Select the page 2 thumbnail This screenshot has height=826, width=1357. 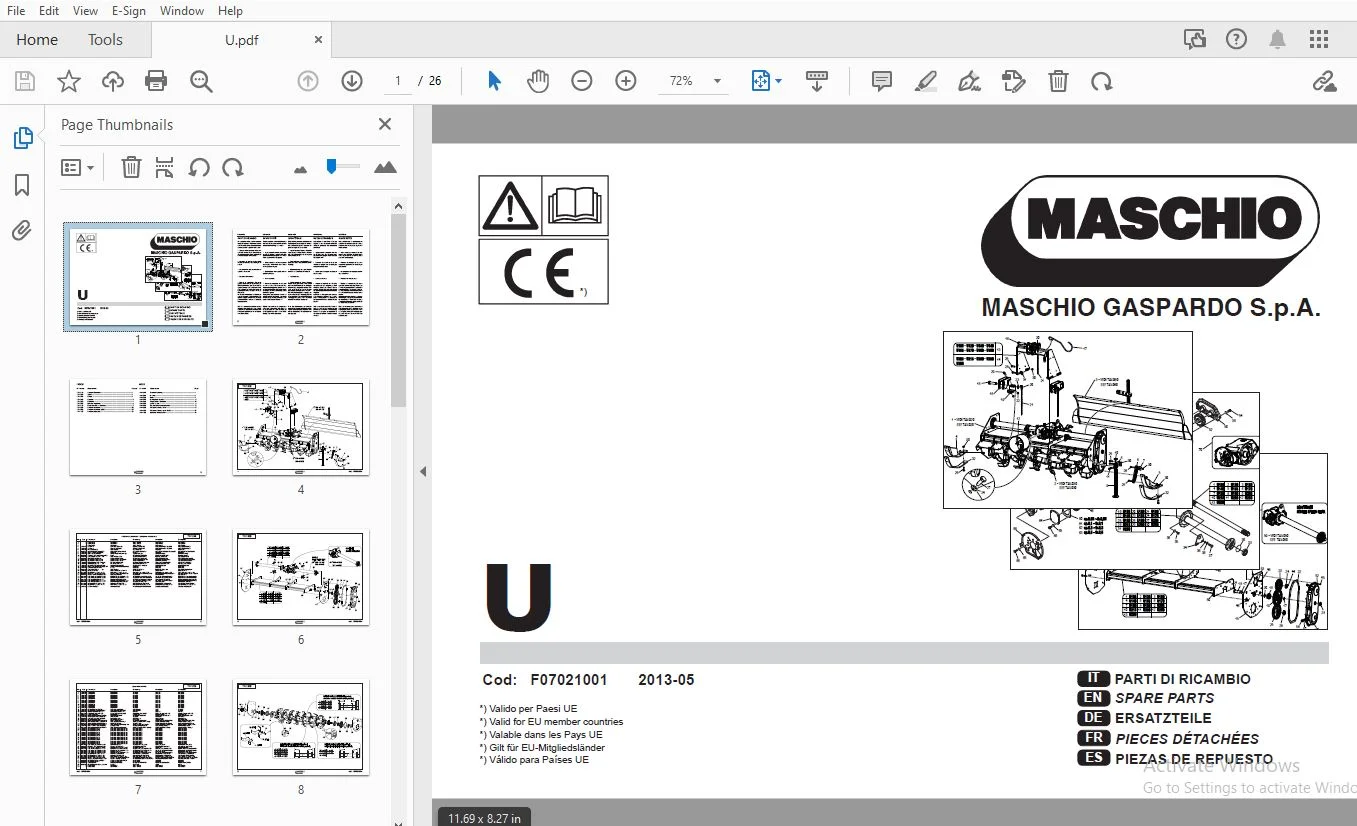[301, 277]
